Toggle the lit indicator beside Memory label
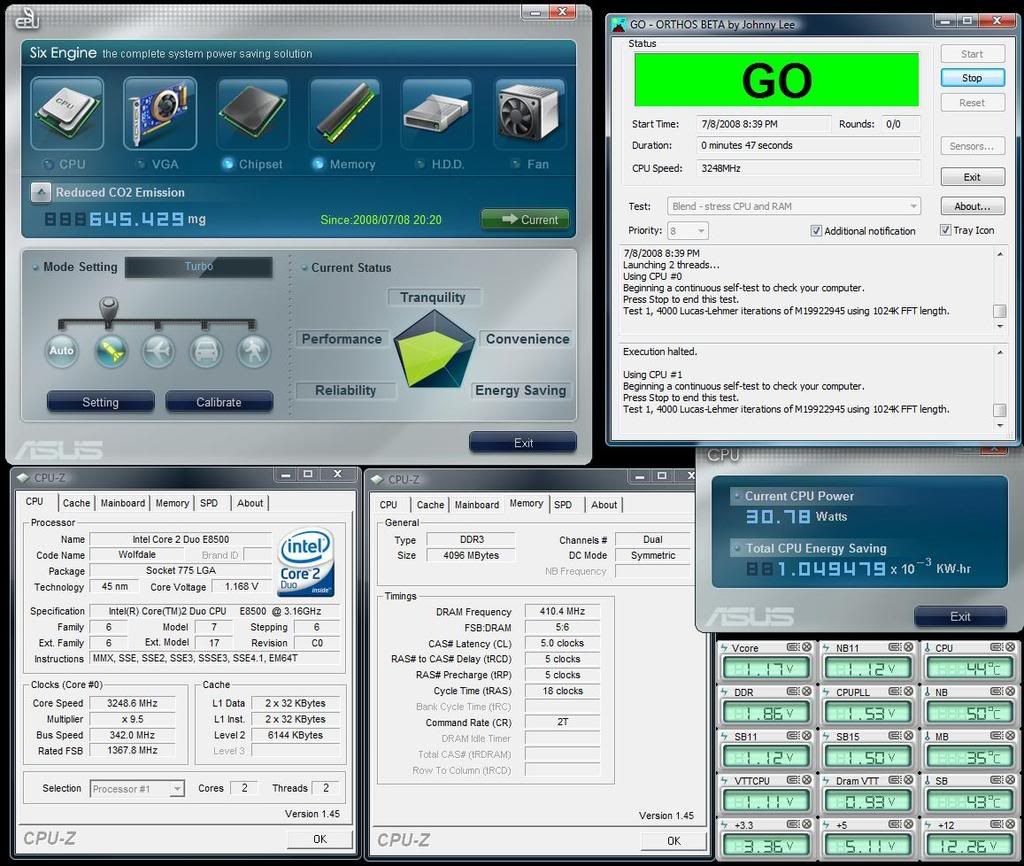The height and width of the screenshot is (866, 1024). point(318,164)
